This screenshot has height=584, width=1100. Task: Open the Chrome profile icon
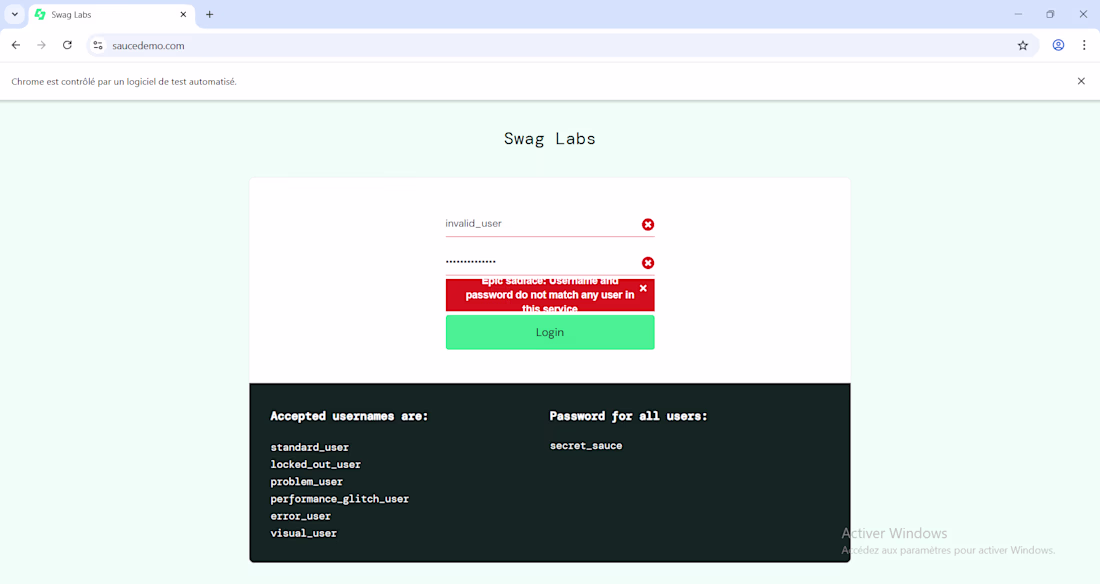(x=1058, y=45)
